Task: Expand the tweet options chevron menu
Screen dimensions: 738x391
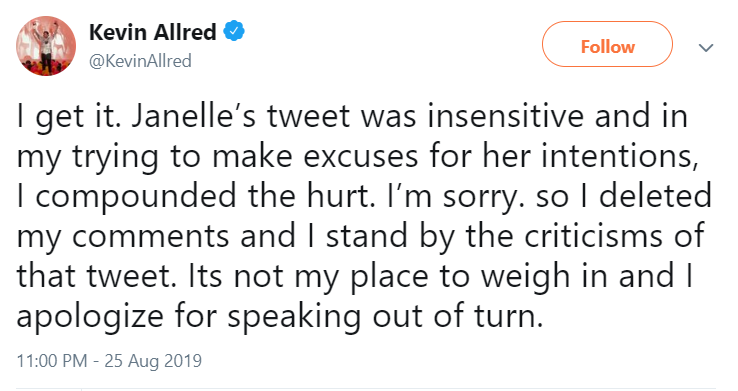Action: click(x=706, y=48)
